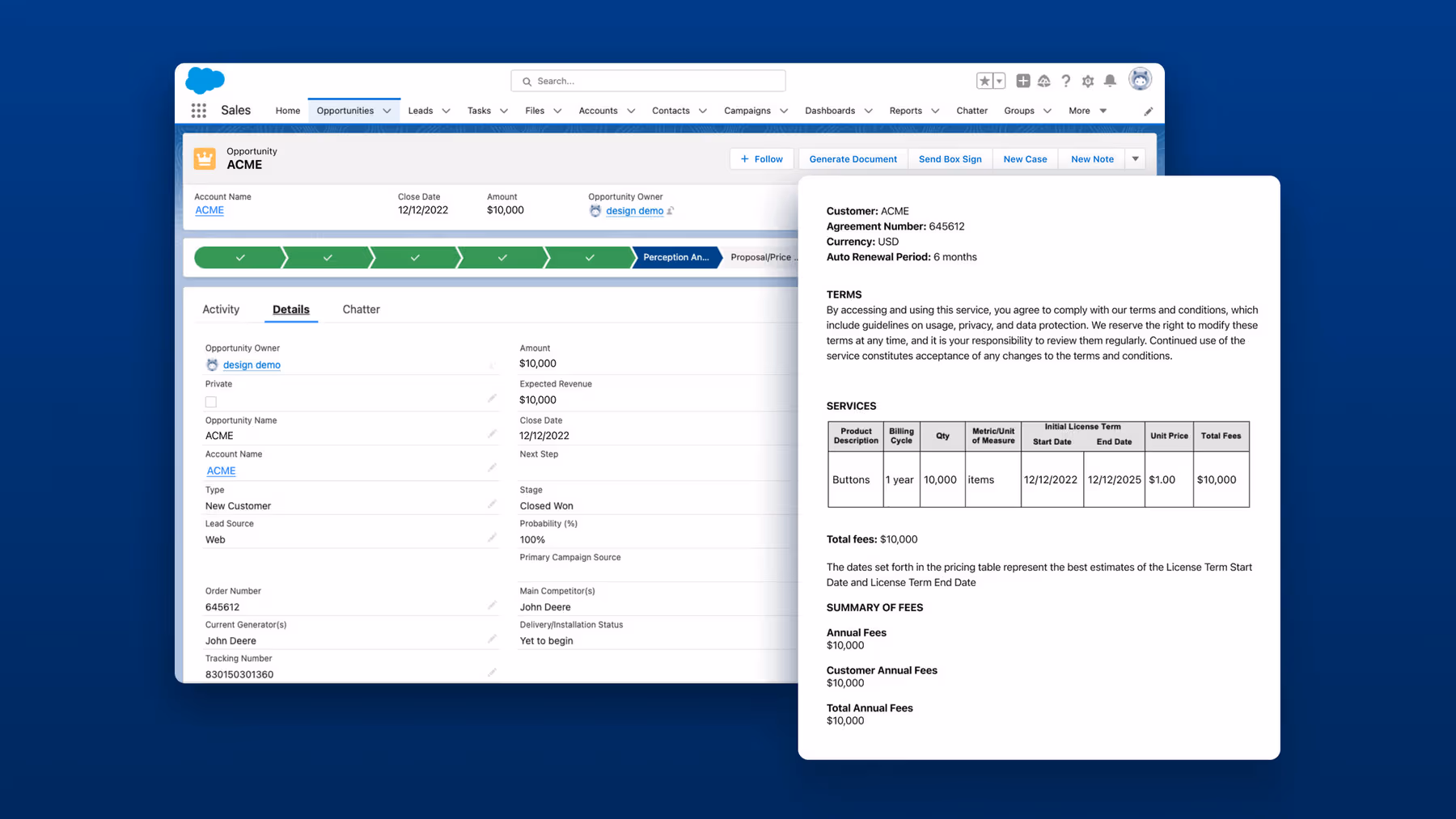Viewport: 1456px width, 819px height.
Task: Open the App Launcher grid icon
Action: point(198,111)
